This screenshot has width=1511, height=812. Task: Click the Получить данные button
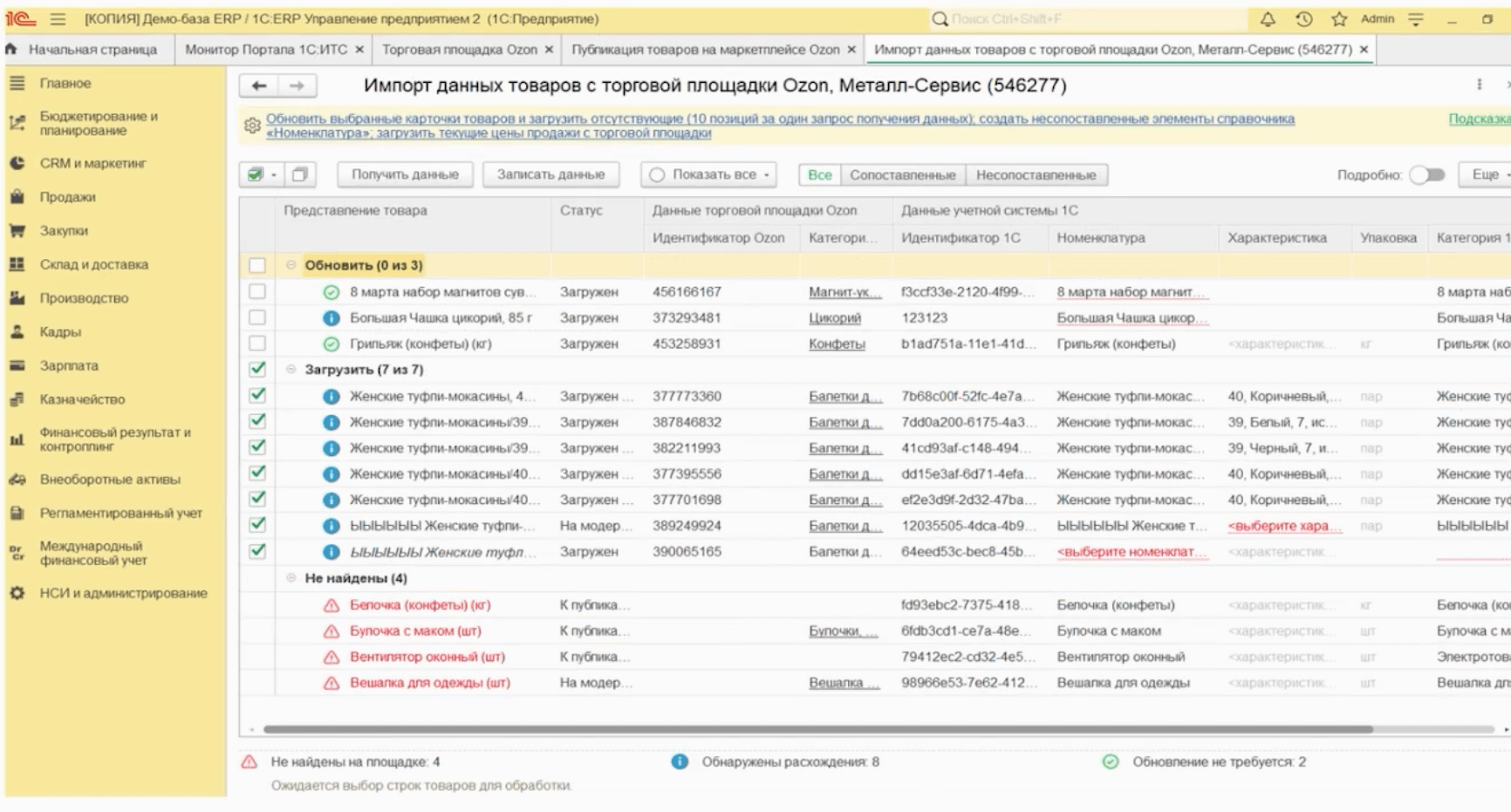[x=405, y=174]
